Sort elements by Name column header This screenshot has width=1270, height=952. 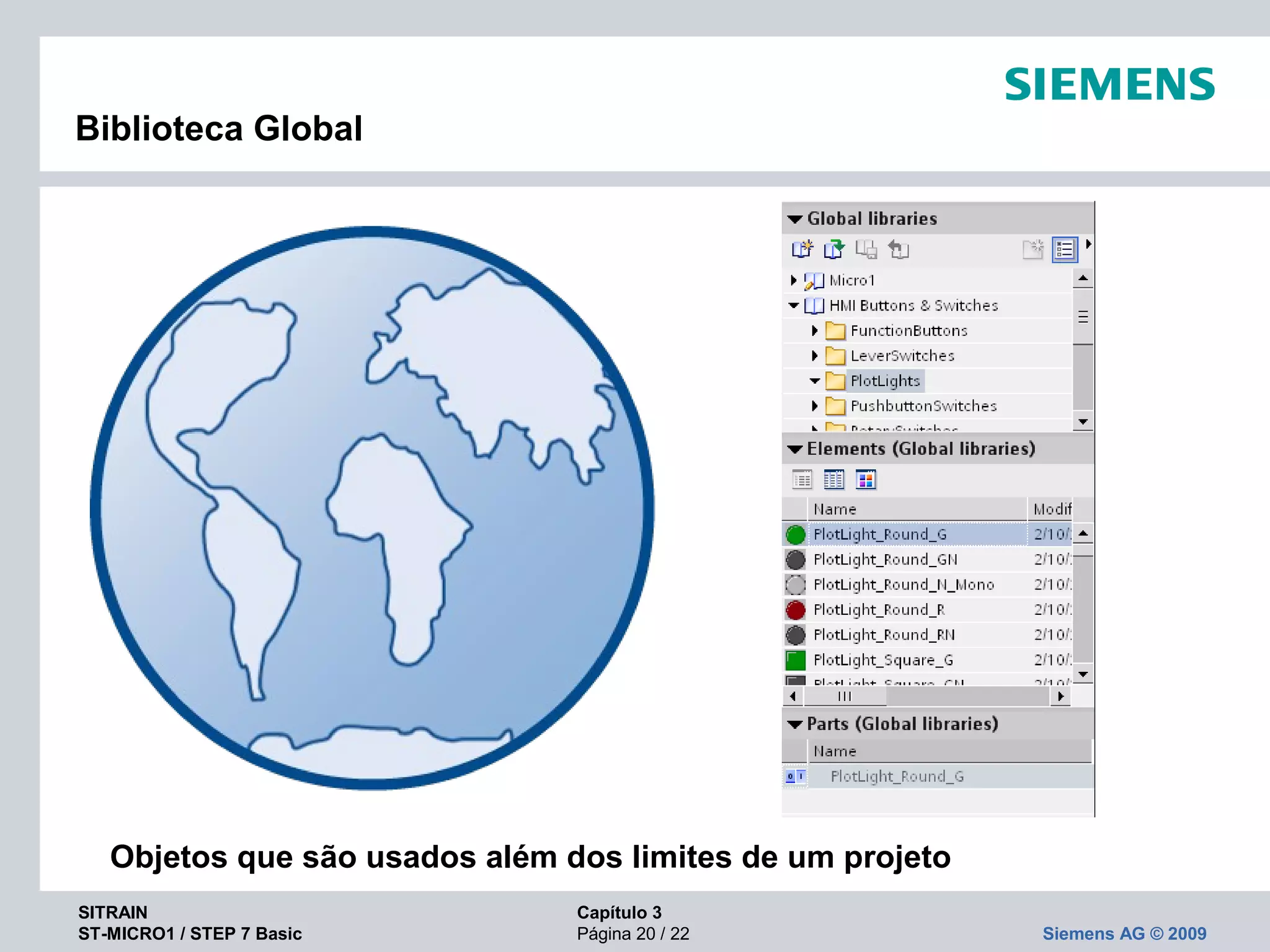click(x=917, y=509)
